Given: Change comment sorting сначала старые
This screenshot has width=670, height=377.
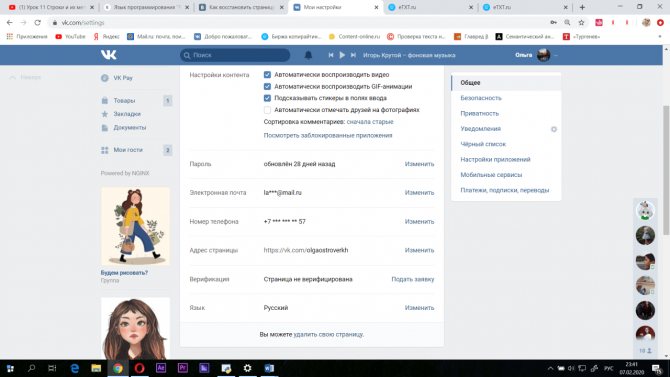Looking at the screenshot, I should tap(370, 122).
